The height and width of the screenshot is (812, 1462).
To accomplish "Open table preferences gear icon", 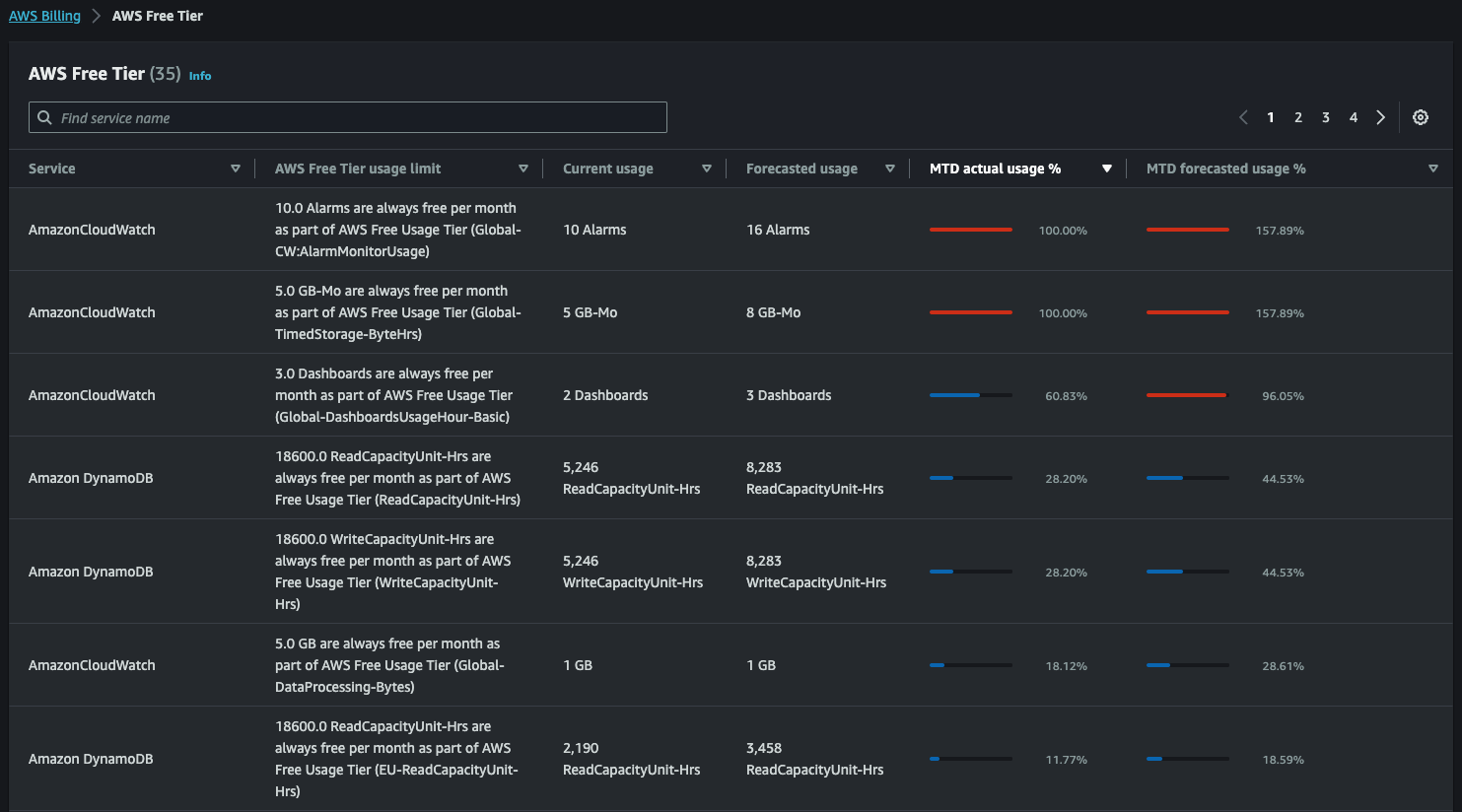I will point(1421,117).
